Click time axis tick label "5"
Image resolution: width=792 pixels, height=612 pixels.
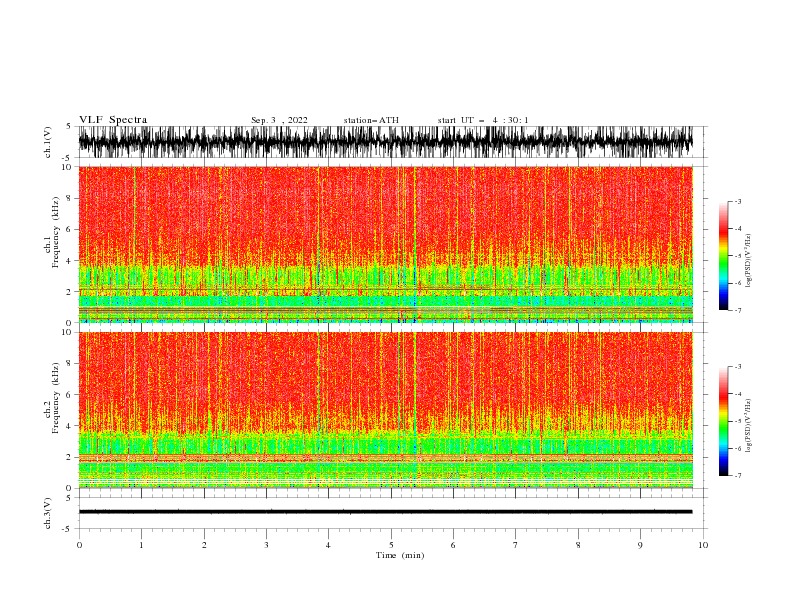click(391, 545)
